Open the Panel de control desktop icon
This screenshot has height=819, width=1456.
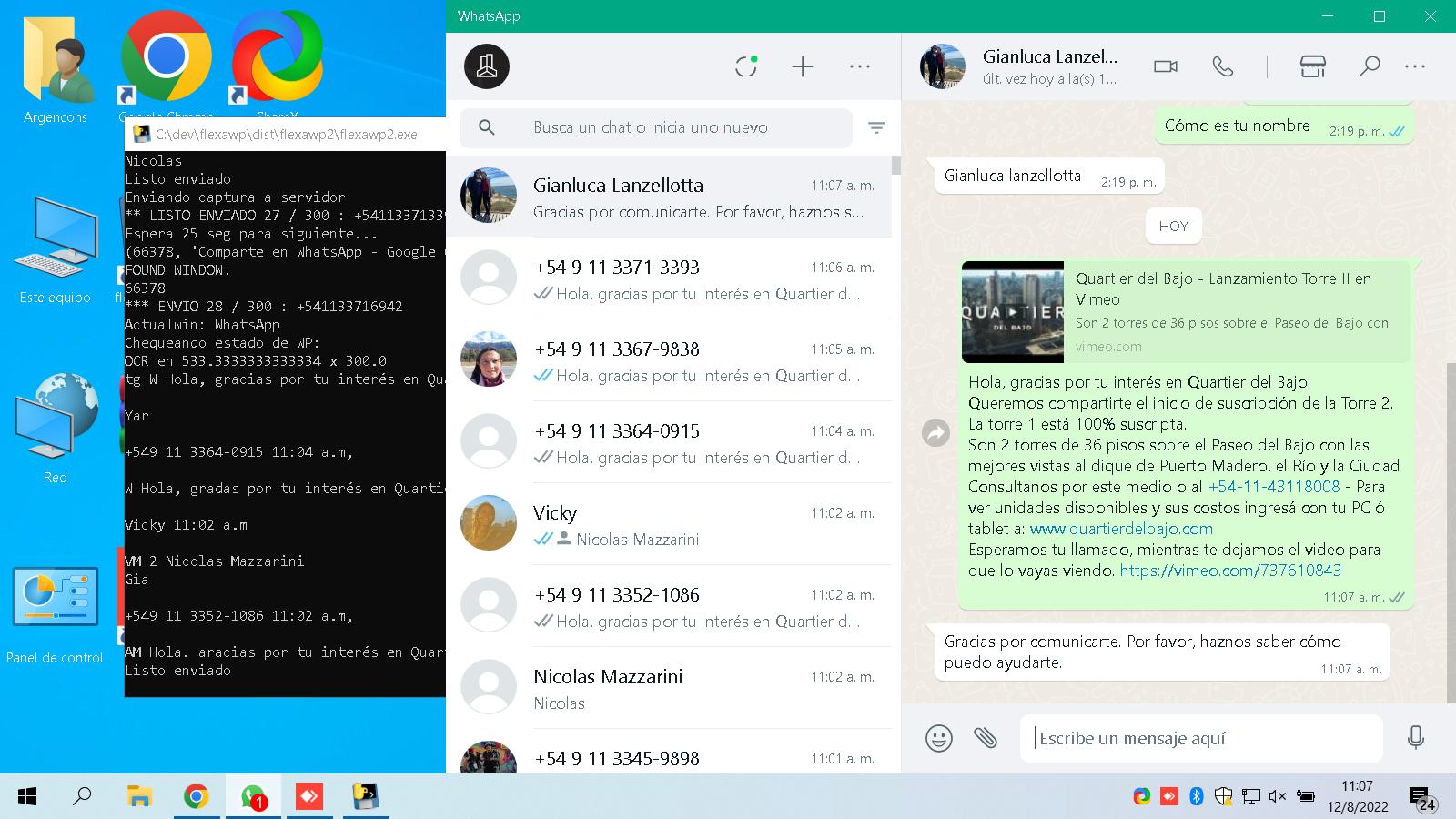tap(56, 614)
